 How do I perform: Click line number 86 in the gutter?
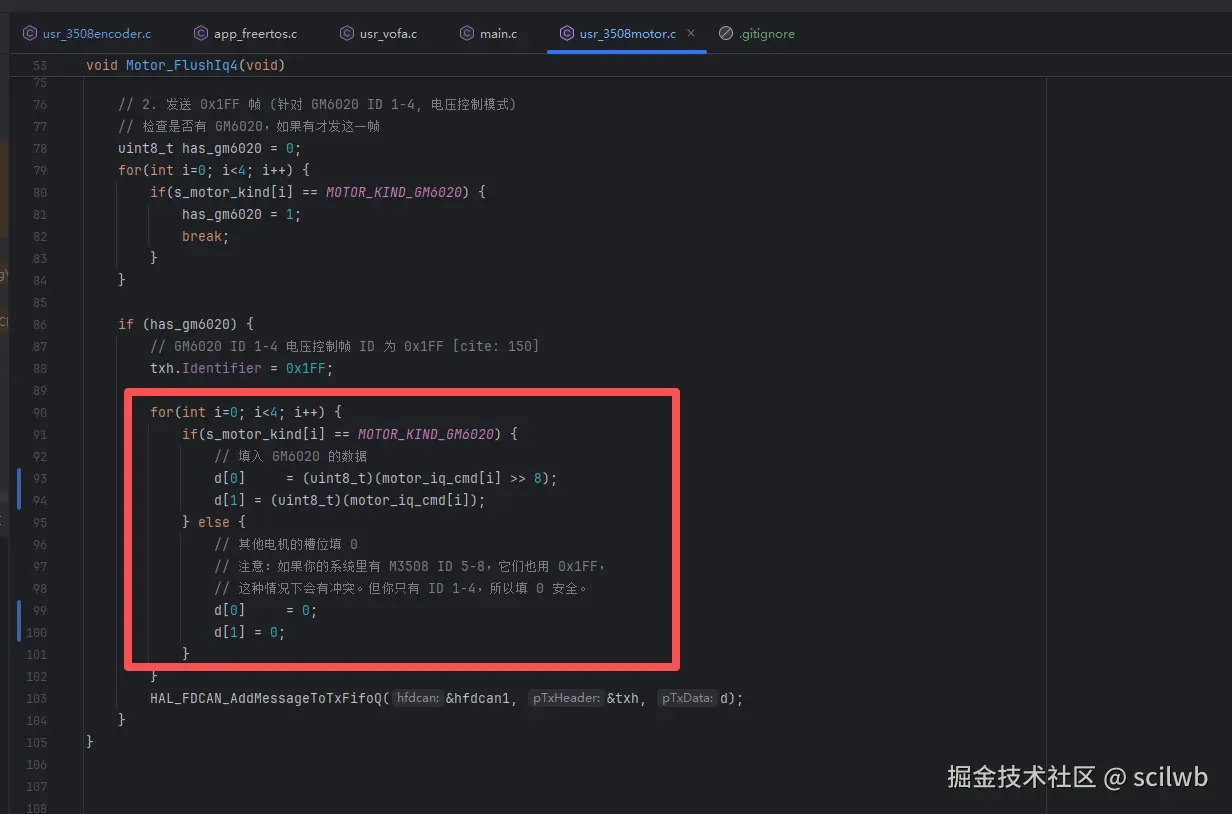(40, 324)
